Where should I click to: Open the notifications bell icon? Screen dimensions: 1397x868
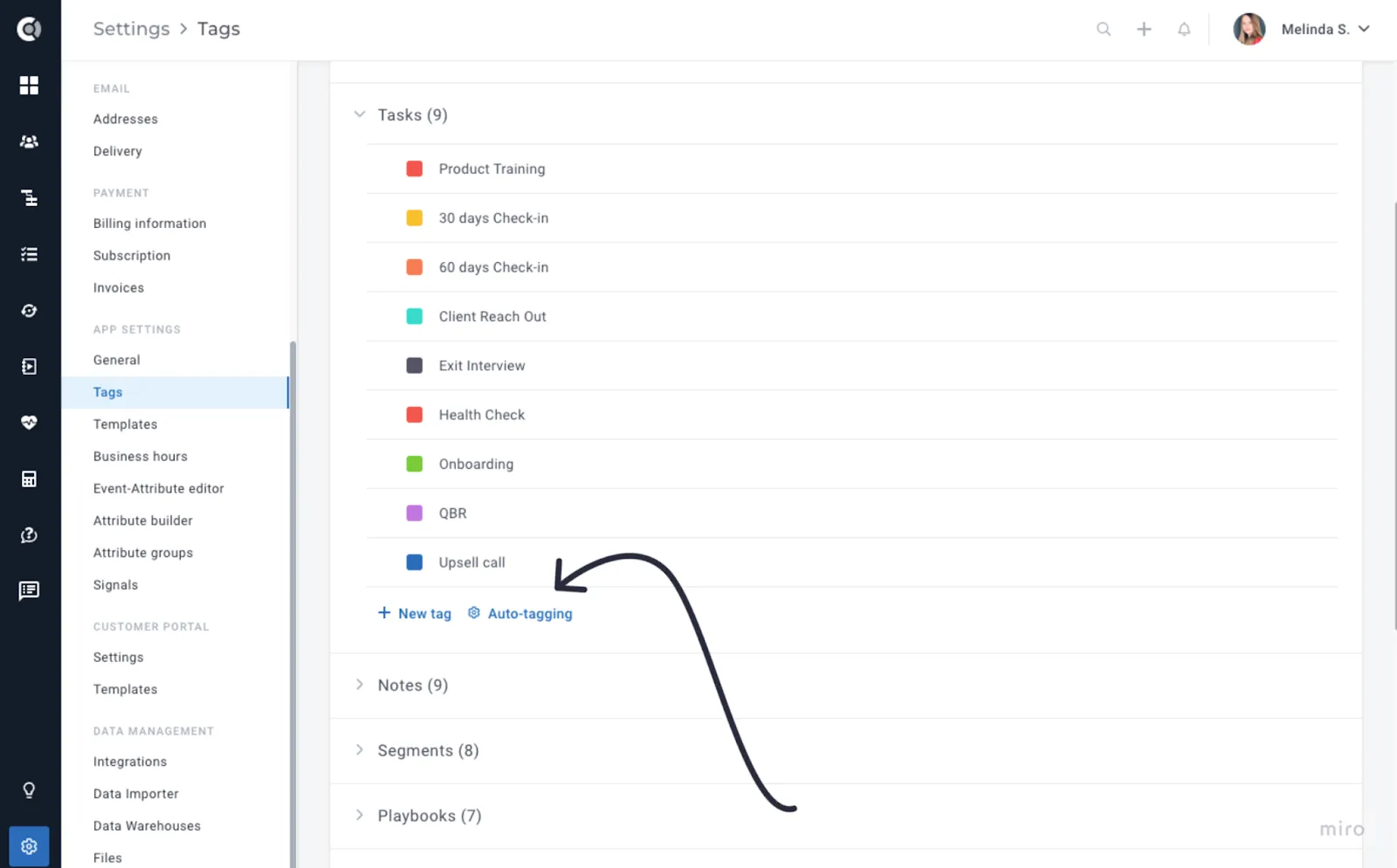pos(1184,29)
